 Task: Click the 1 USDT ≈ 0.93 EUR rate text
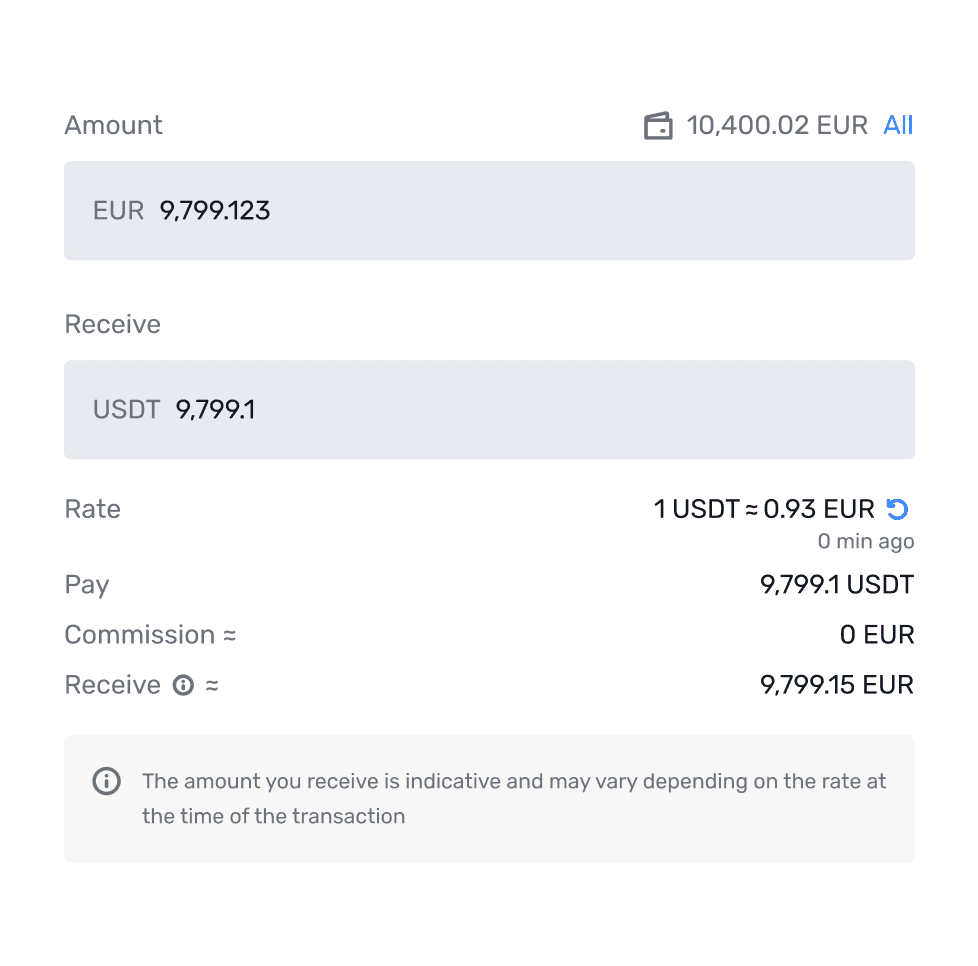[x=765, y=509]
